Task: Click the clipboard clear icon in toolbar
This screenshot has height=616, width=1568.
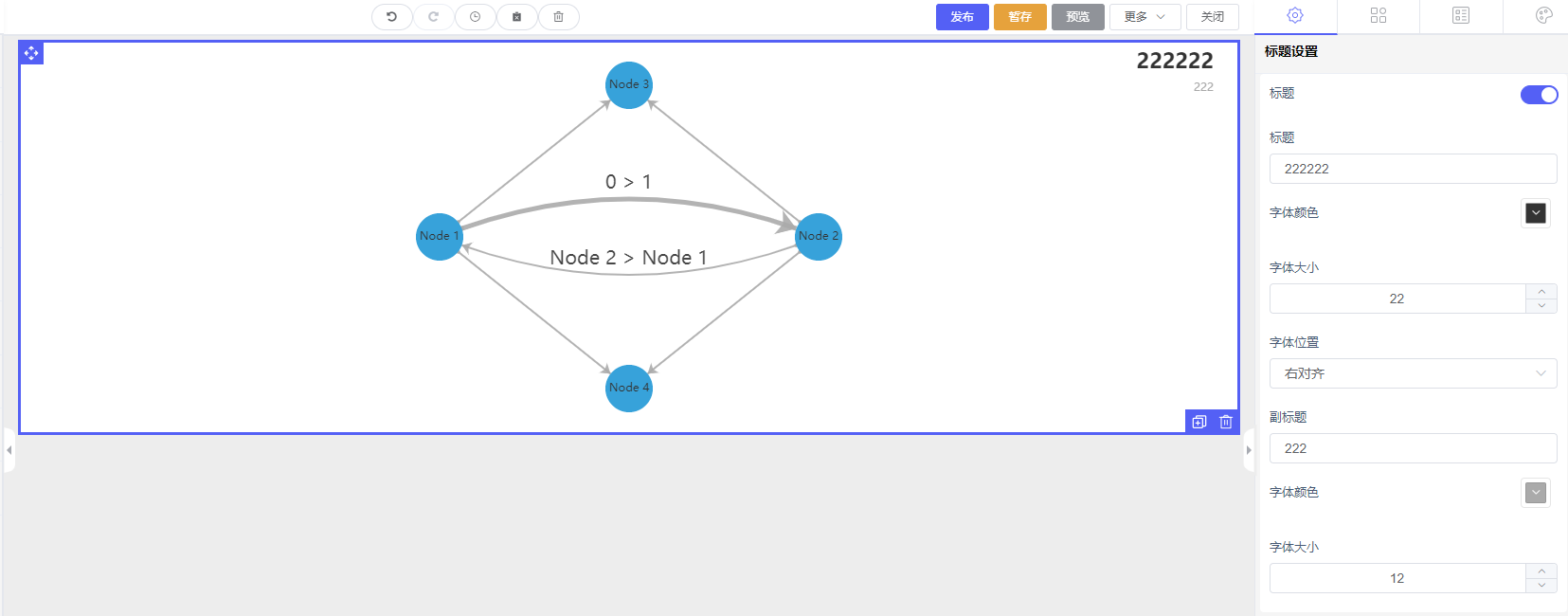Action: tap(516, 17)
